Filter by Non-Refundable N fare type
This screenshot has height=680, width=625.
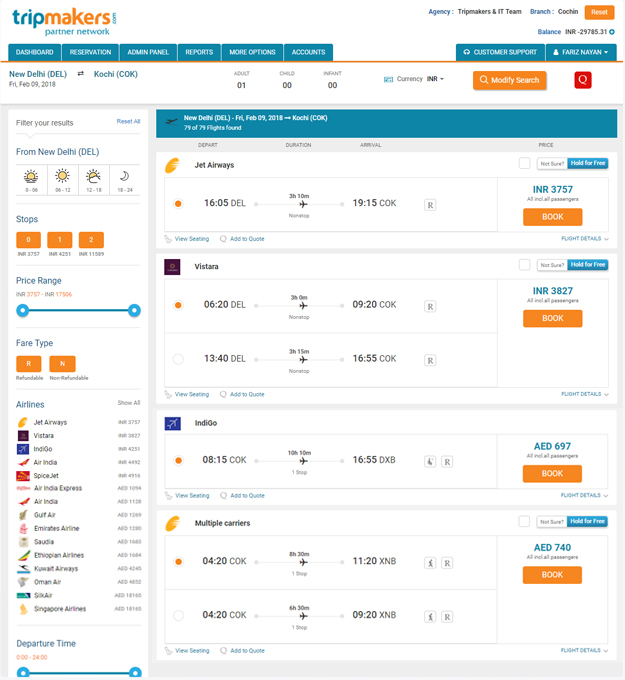pyautogui.click(x=62, y=364)
